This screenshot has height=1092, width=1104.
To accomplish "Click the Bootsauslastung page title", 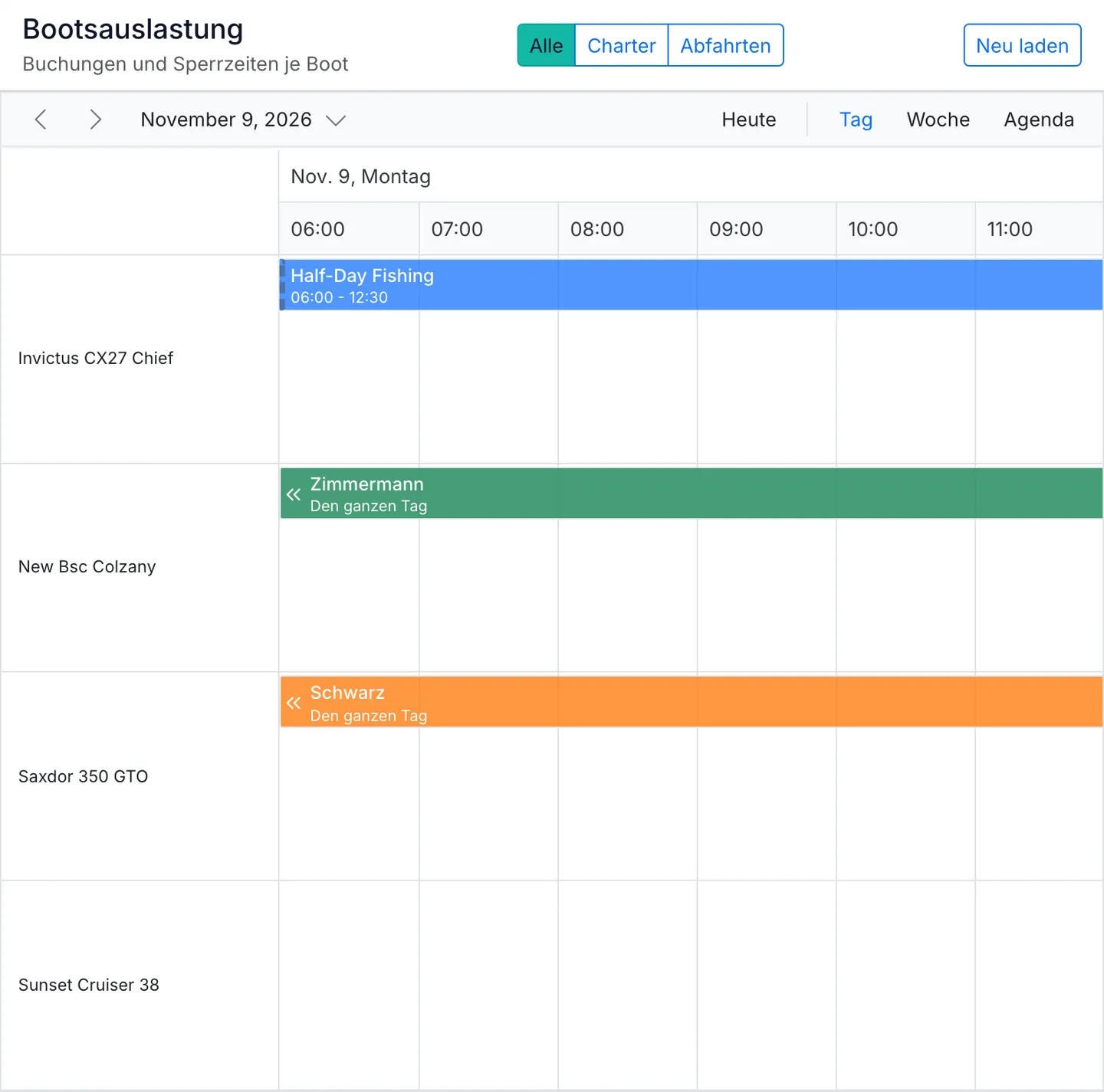I will click(x=133, y=29).
